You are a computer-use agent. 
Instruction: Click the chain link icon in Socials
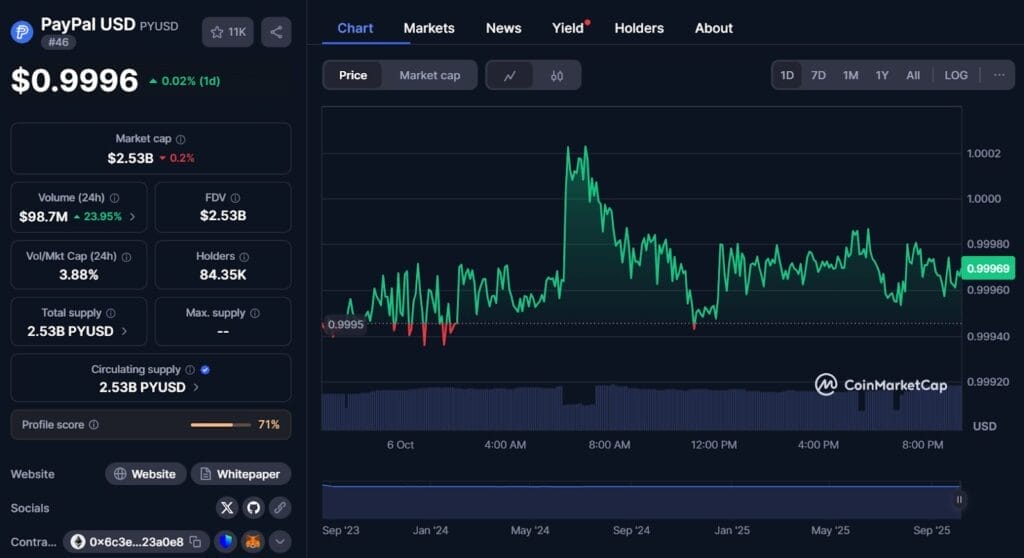pyautogui.click(x=280, y=508)
